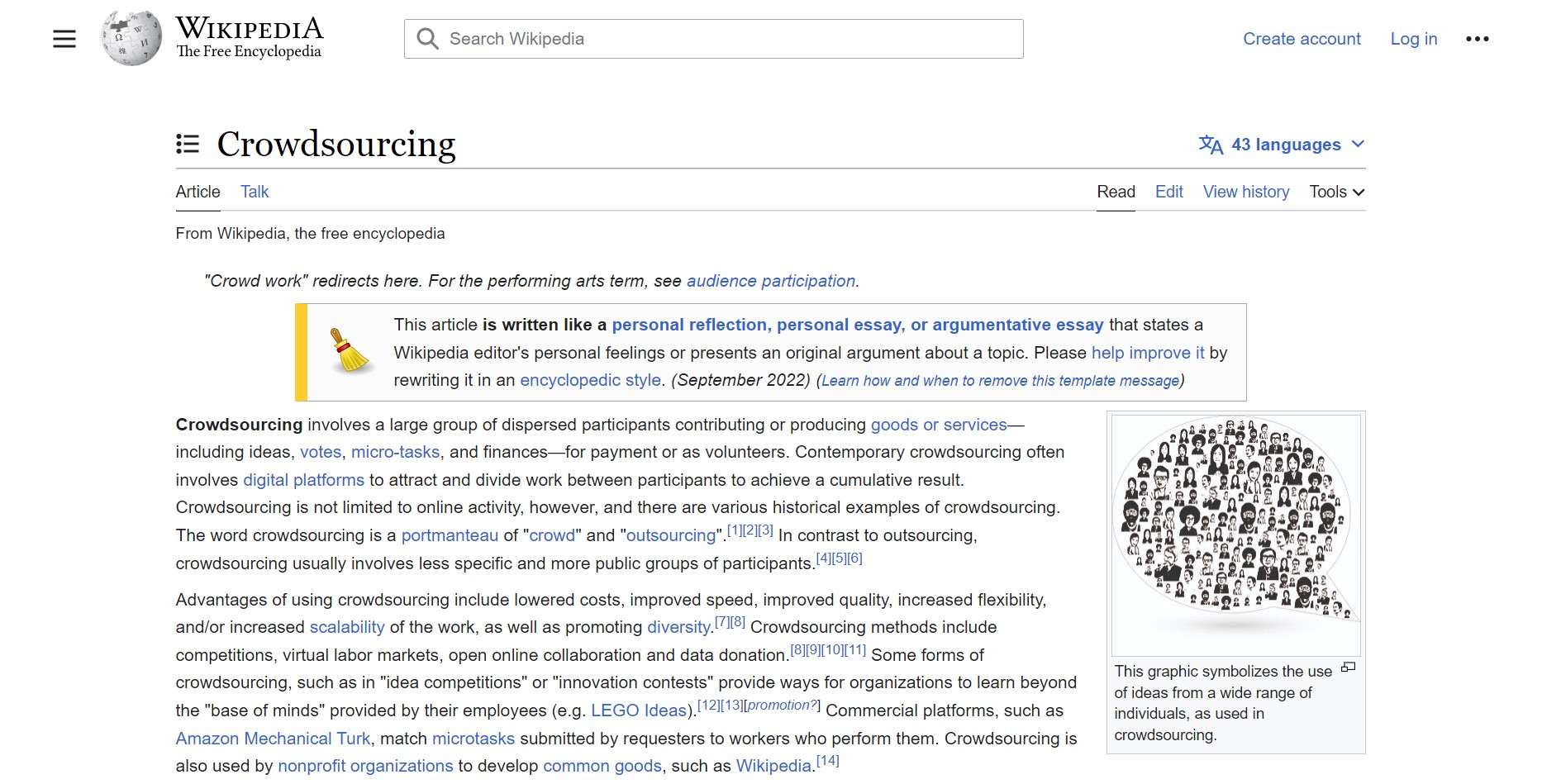
Task: Open the portmanteau link
Action: (x=450, y=535)
